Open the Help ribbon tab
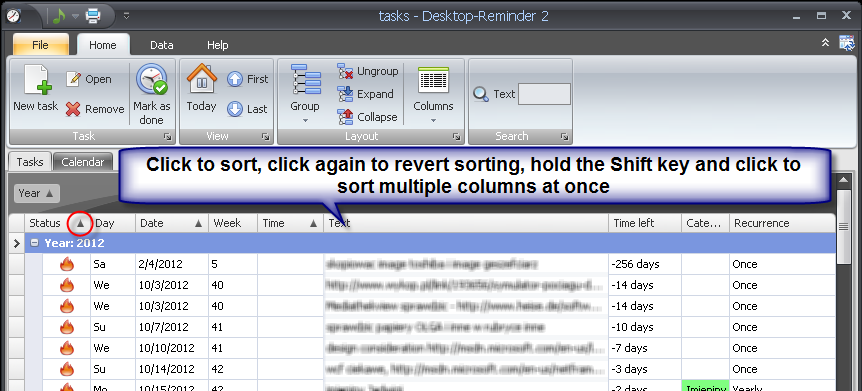The width and height of the screenshot is (862, 391). tap(218, 45)
